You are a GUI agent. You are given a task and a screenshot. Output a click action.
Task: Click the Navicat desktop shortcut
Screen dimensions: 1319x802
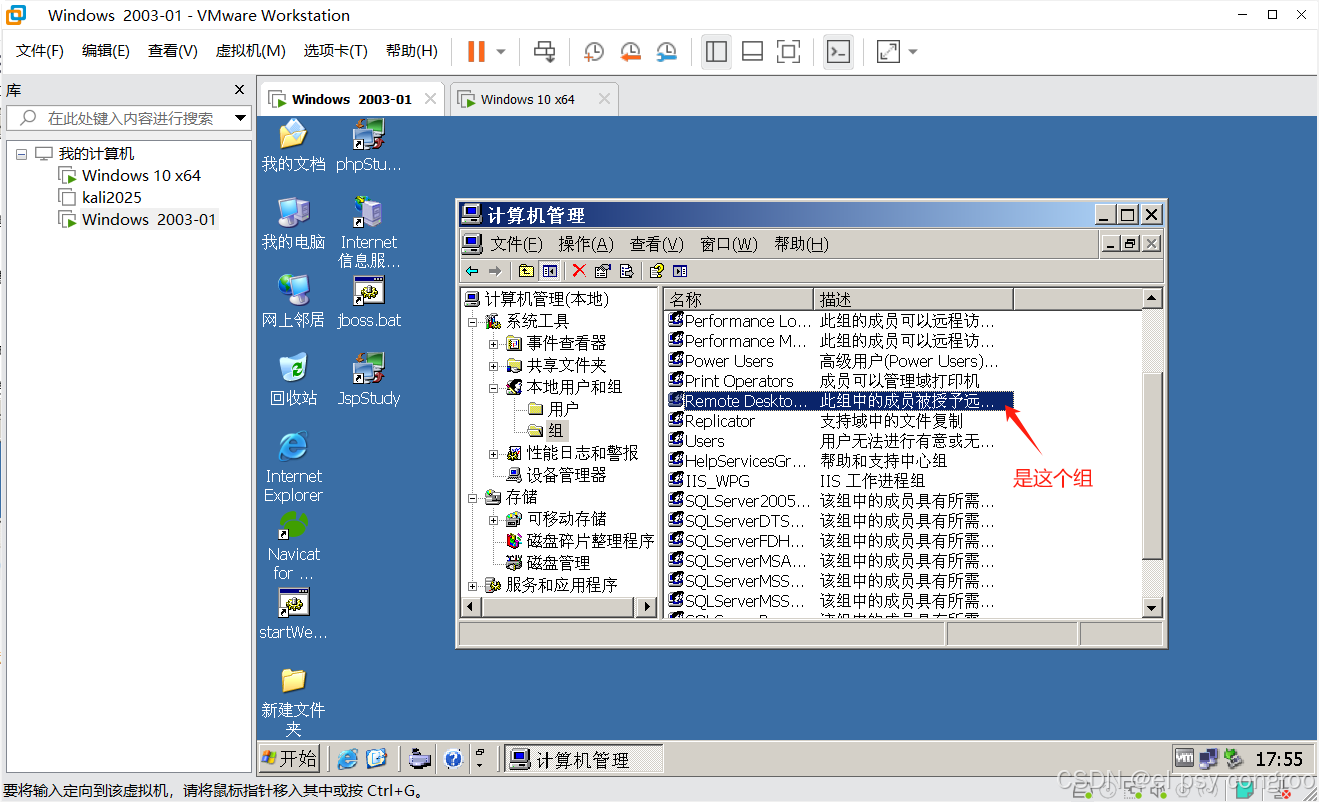[x=293, y=546]
